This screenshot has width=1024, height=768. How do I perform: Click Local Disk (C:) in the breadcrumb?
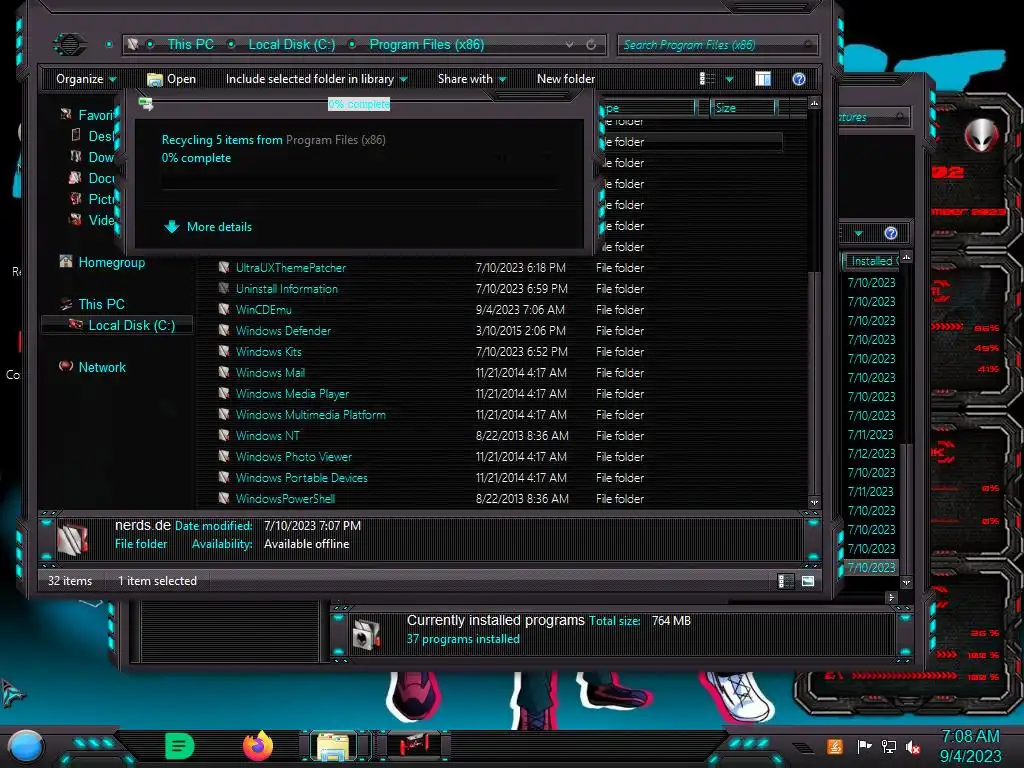point(291,44)
